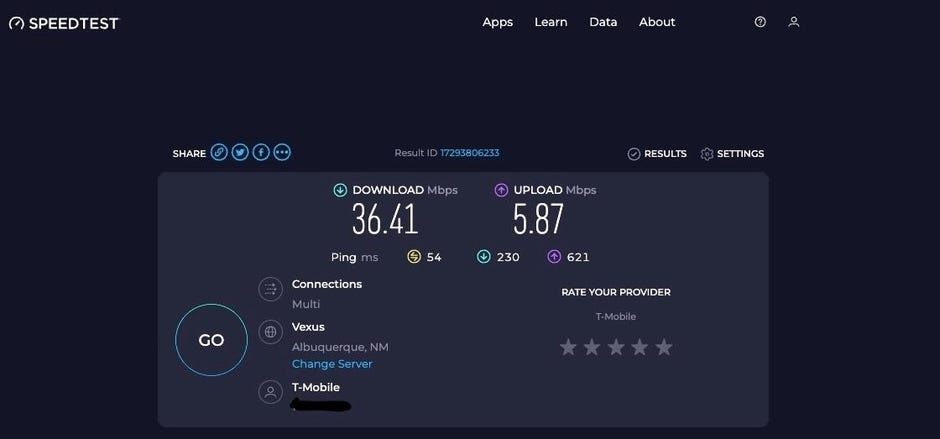This screenshot has height=439, width=940.
Task: Click the 36.41 download speed value
Action: point(385,219)
